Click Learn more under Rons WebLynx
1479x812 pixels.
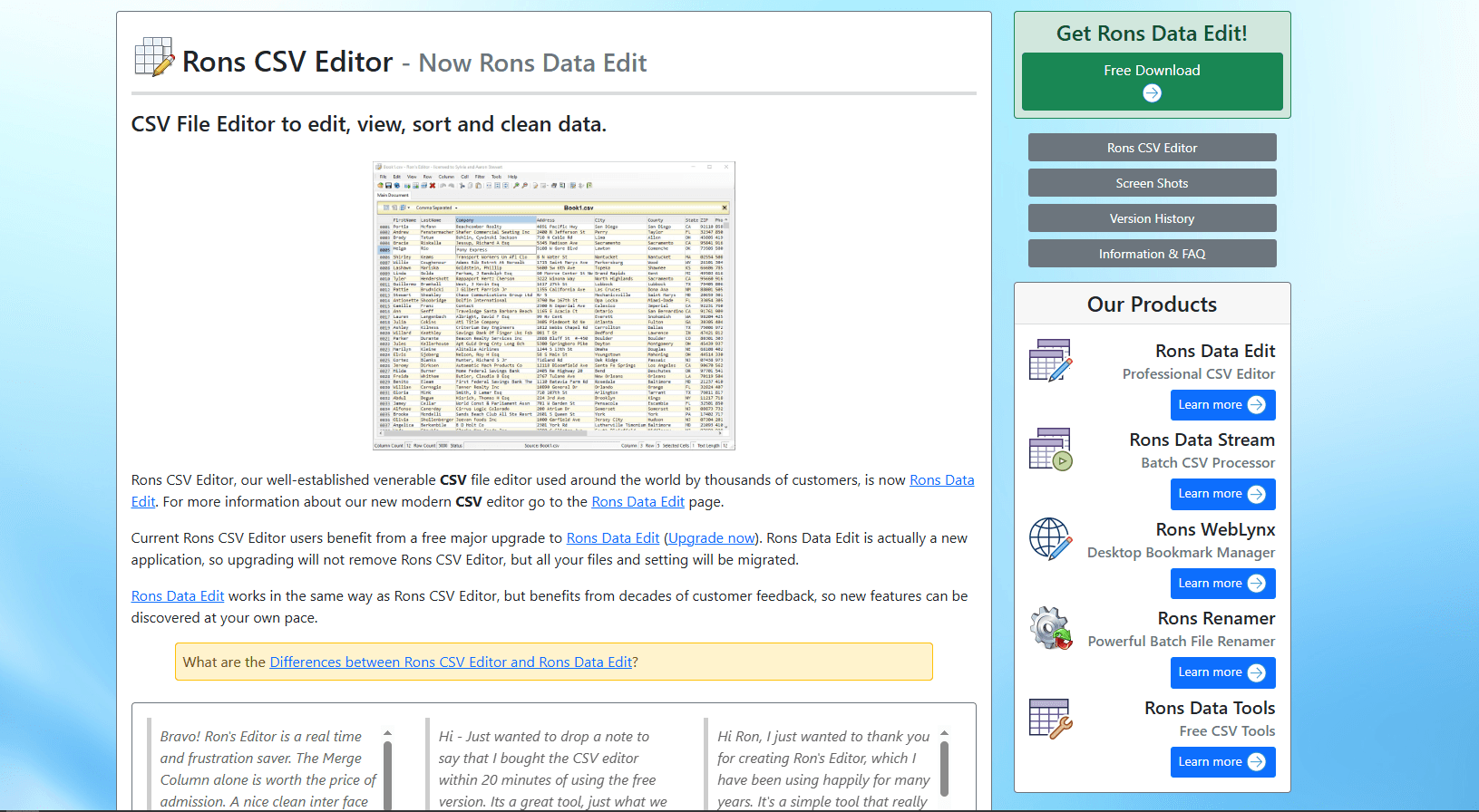1222,584
